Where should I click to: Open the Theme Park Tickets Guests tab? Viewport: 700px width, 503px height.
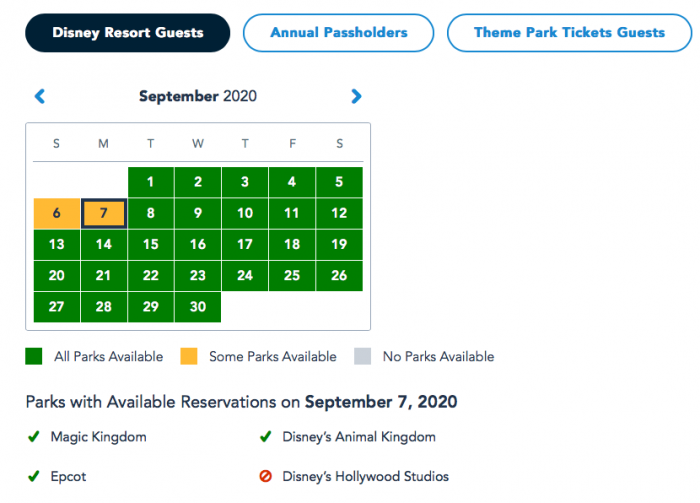coord(569,33)
